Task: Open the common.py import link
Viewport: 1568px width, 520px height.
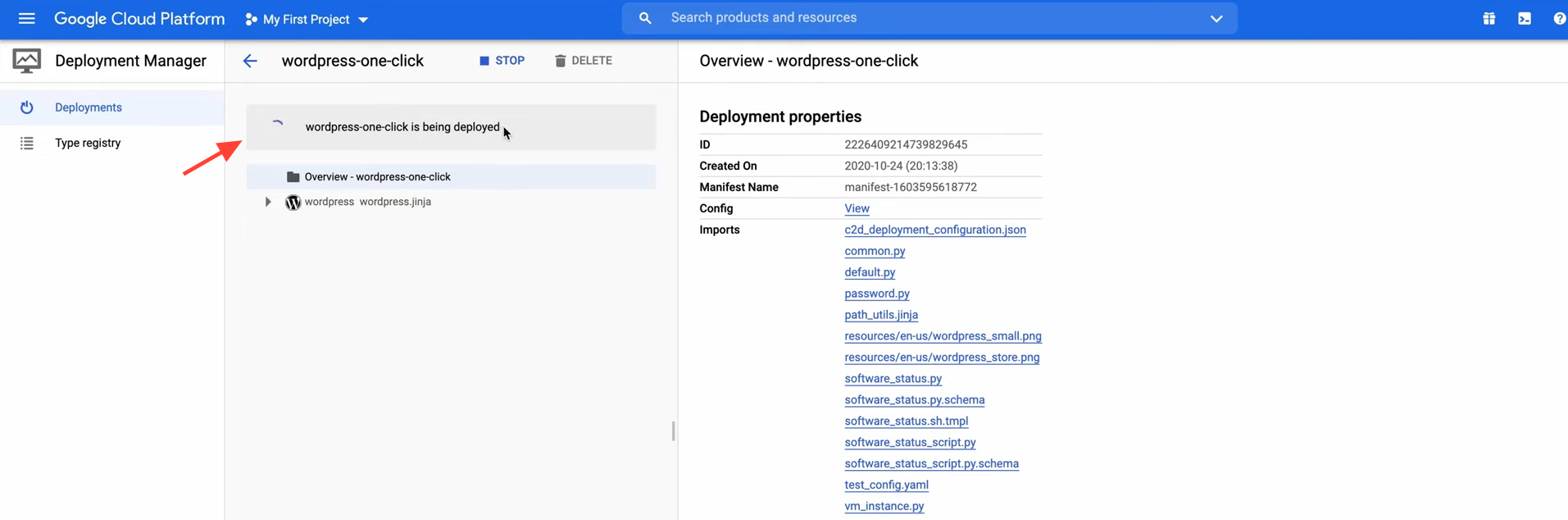Action: [x=875, y=251]
